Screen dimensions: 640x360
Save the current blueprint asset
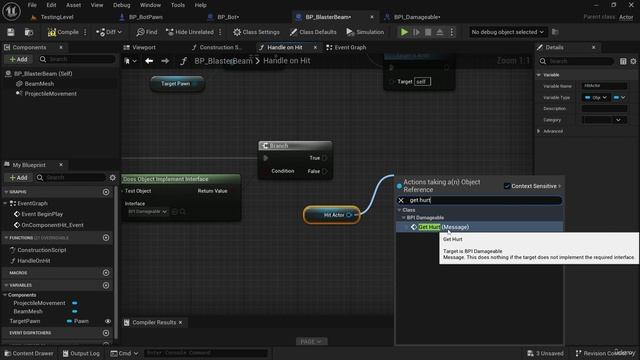pos(11,32)
